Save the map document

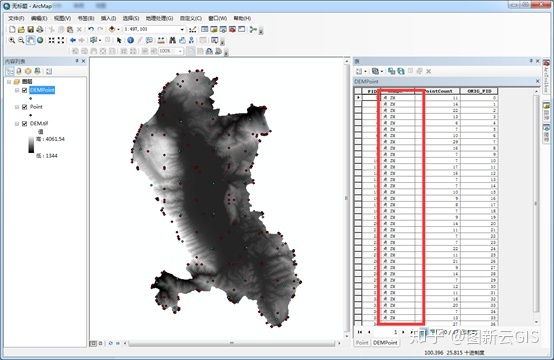(31, 29)
